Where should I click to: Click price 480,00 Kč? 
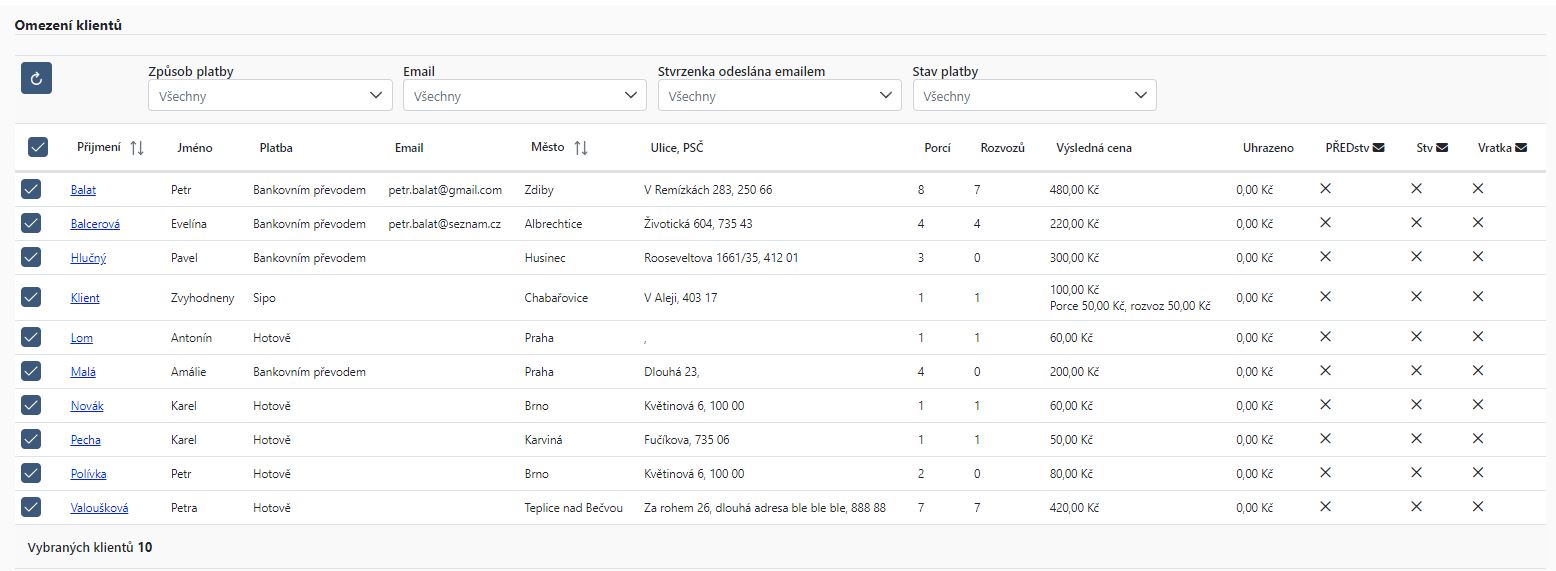[1074, 190]
